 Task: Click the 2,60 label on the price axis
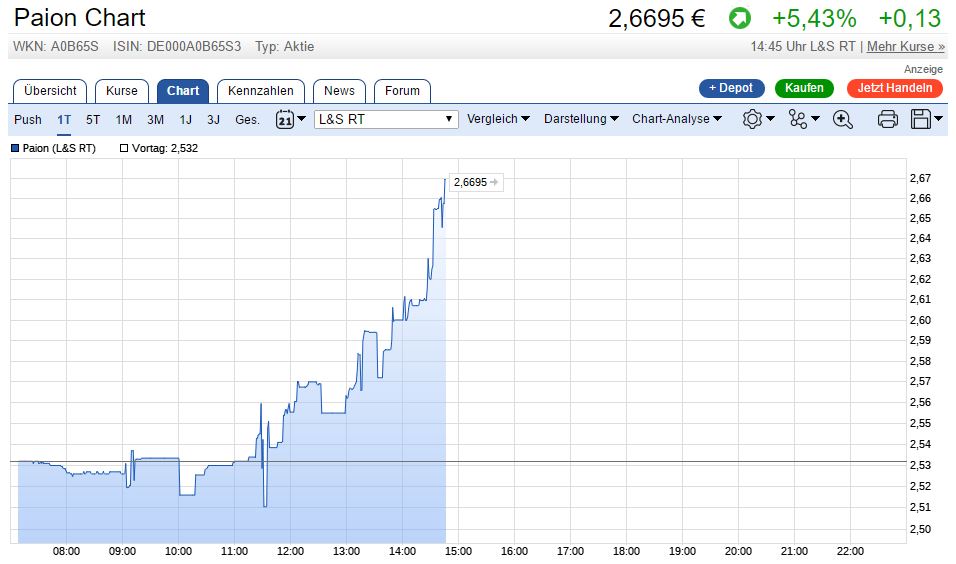(x=920, y=320)
